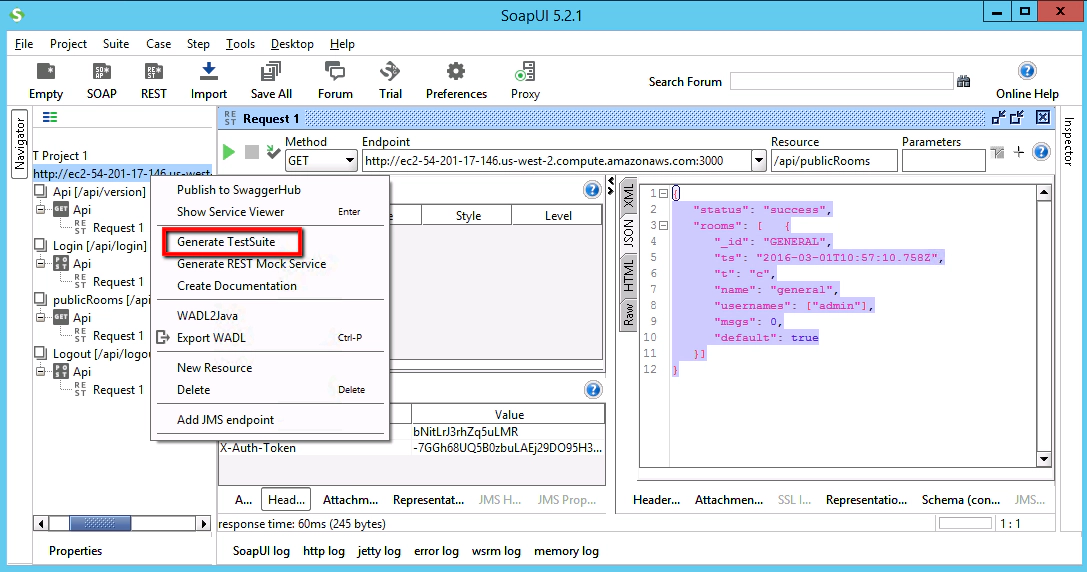The width and height of the screenshot is (1087, 572).
Task: Select Generate REST Mock Service
Action: [x=252, y=264]
